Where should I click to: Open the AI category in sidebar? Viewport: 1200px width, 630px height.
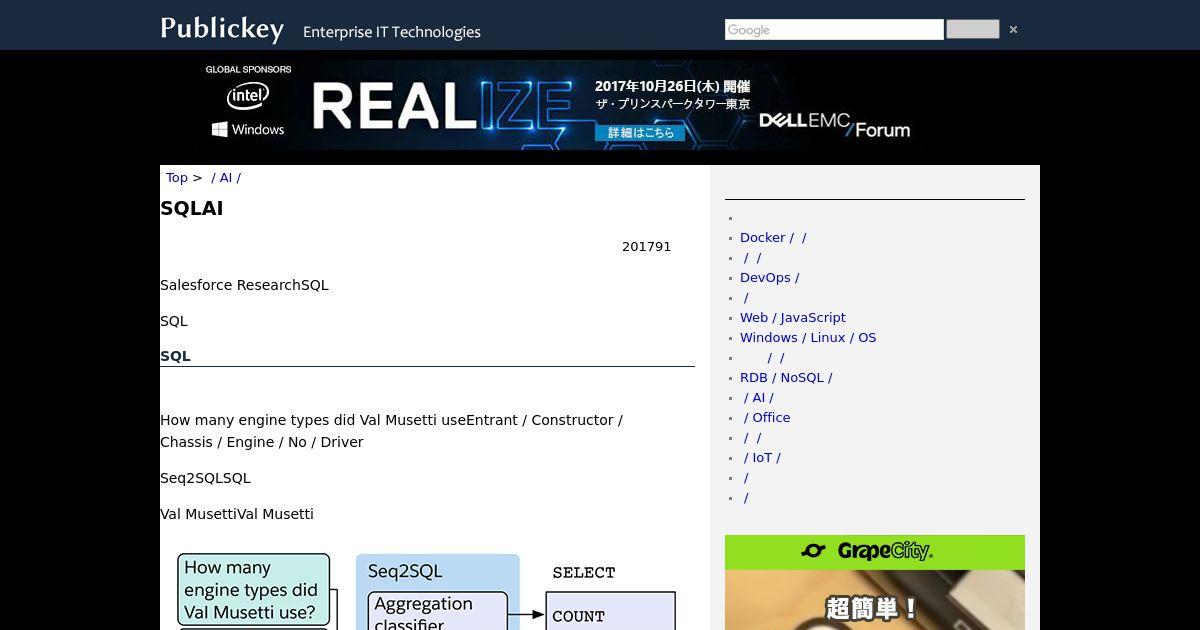click(758, 398)
